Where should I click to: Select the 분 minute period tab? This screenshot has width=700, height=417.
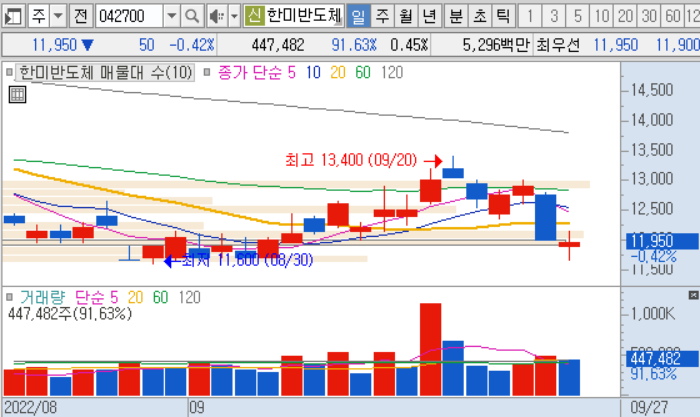pyautogui.click(x=456, y=17)
